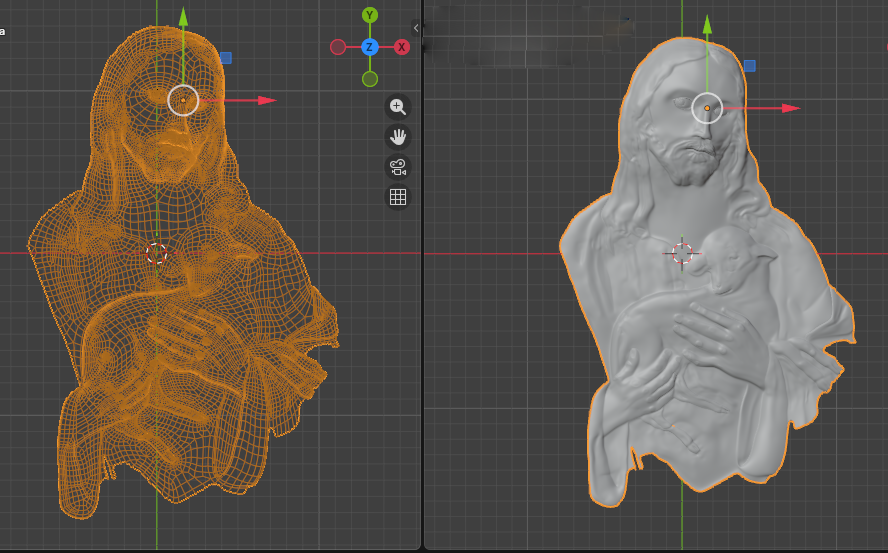Switch perspective/orthographic with the grid icon
Viewport: 888px width, 553px height.
click(397, 197)
